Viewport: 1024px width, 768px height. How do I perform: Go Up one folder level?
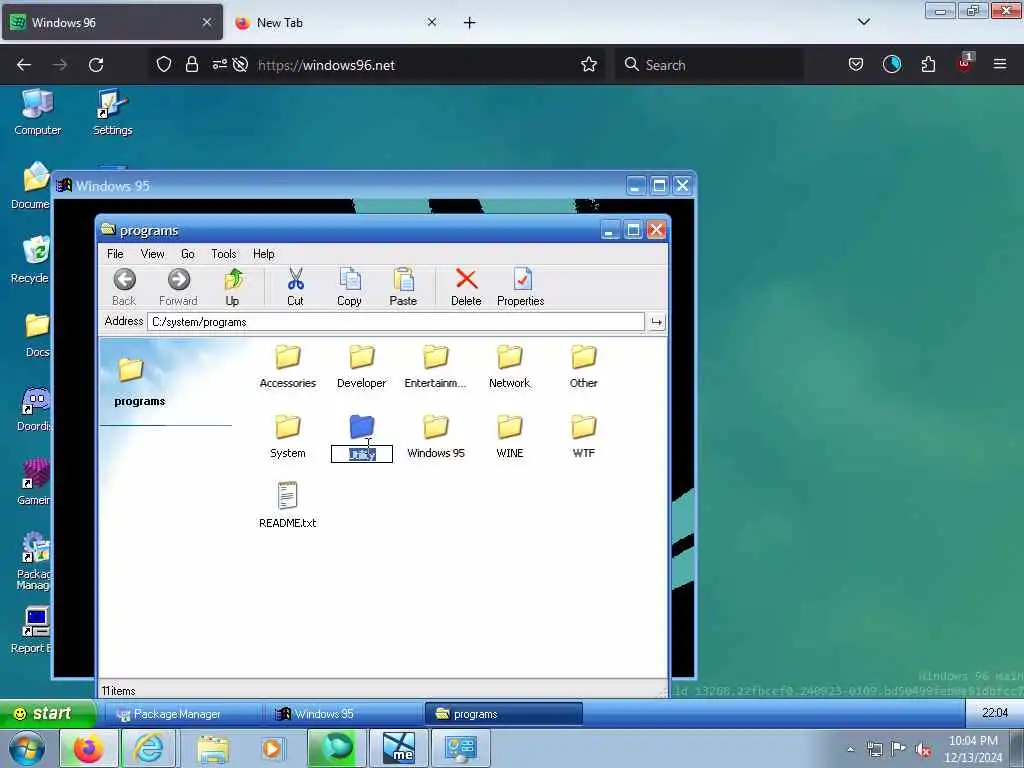point(232,287)
